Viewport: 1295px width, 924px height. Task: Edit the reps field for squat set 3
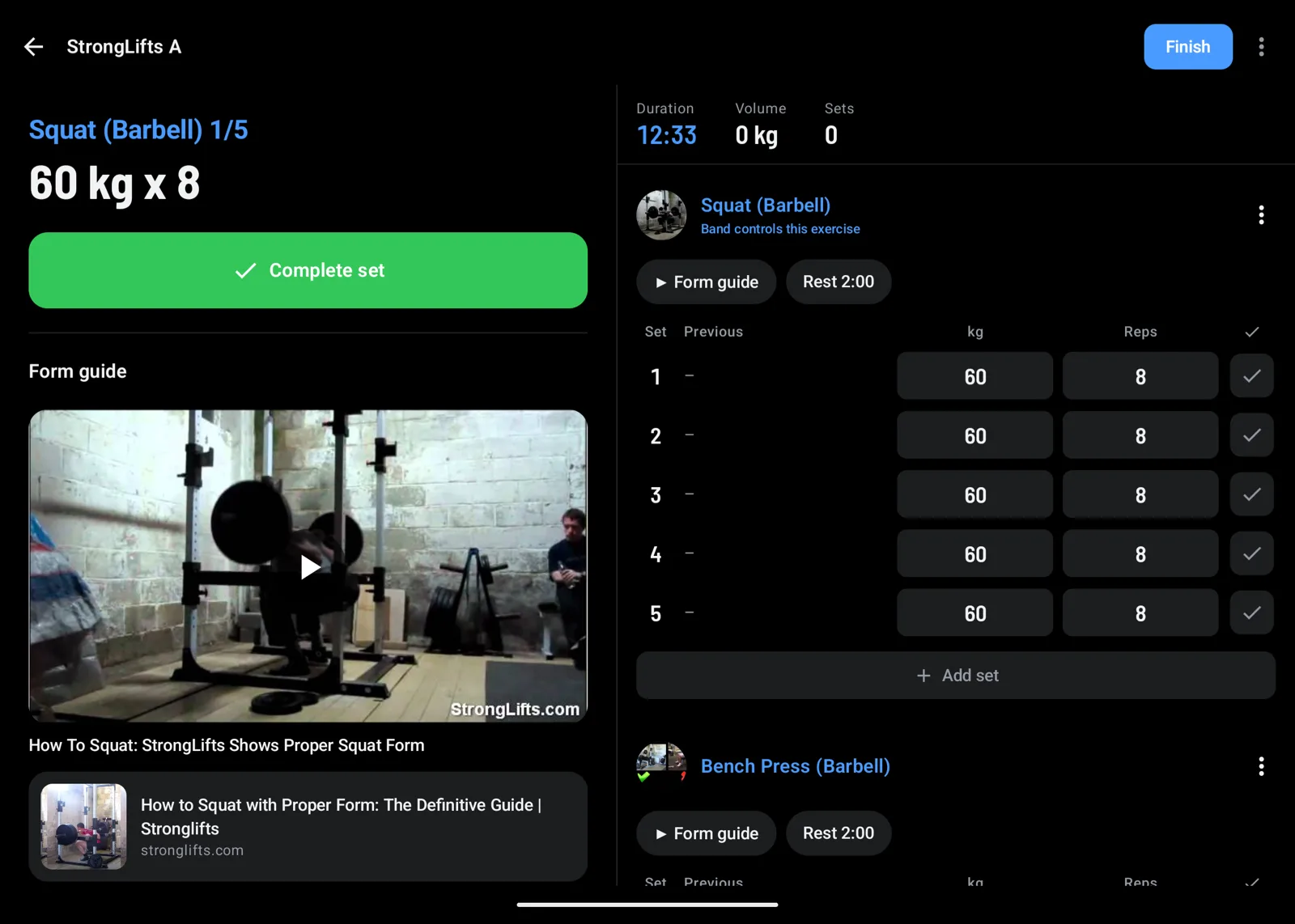click(x=1140, y=494)
